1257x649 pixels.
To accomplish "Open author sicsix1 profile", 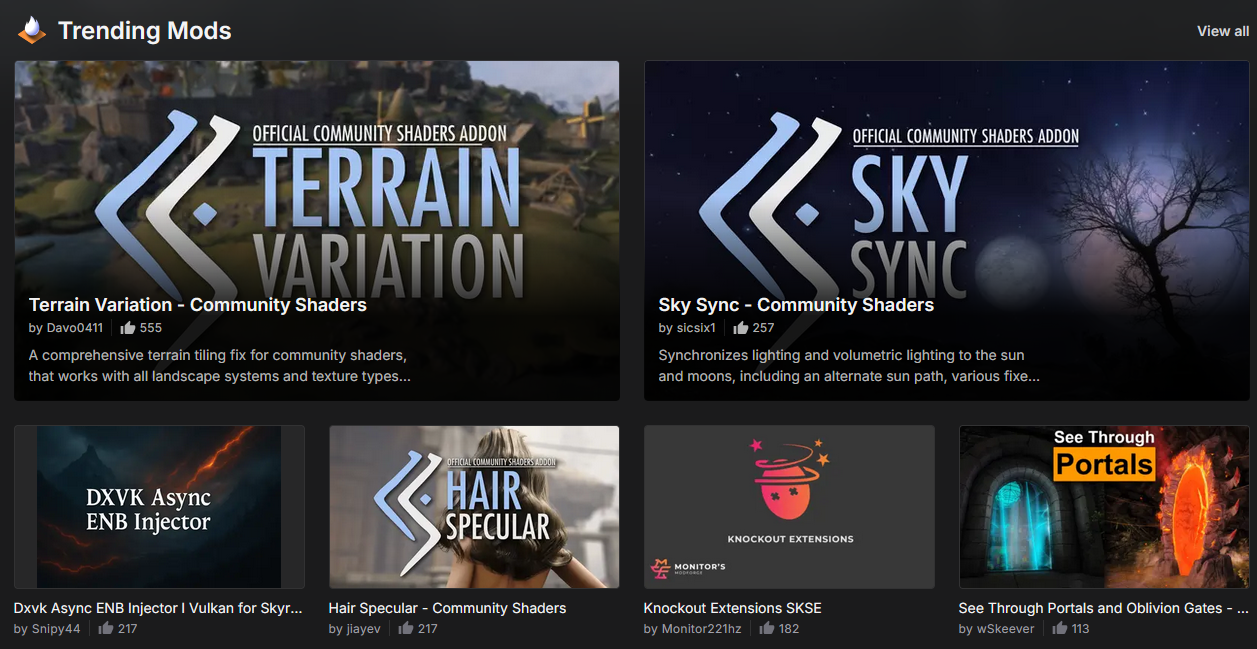I will point(696,328).
